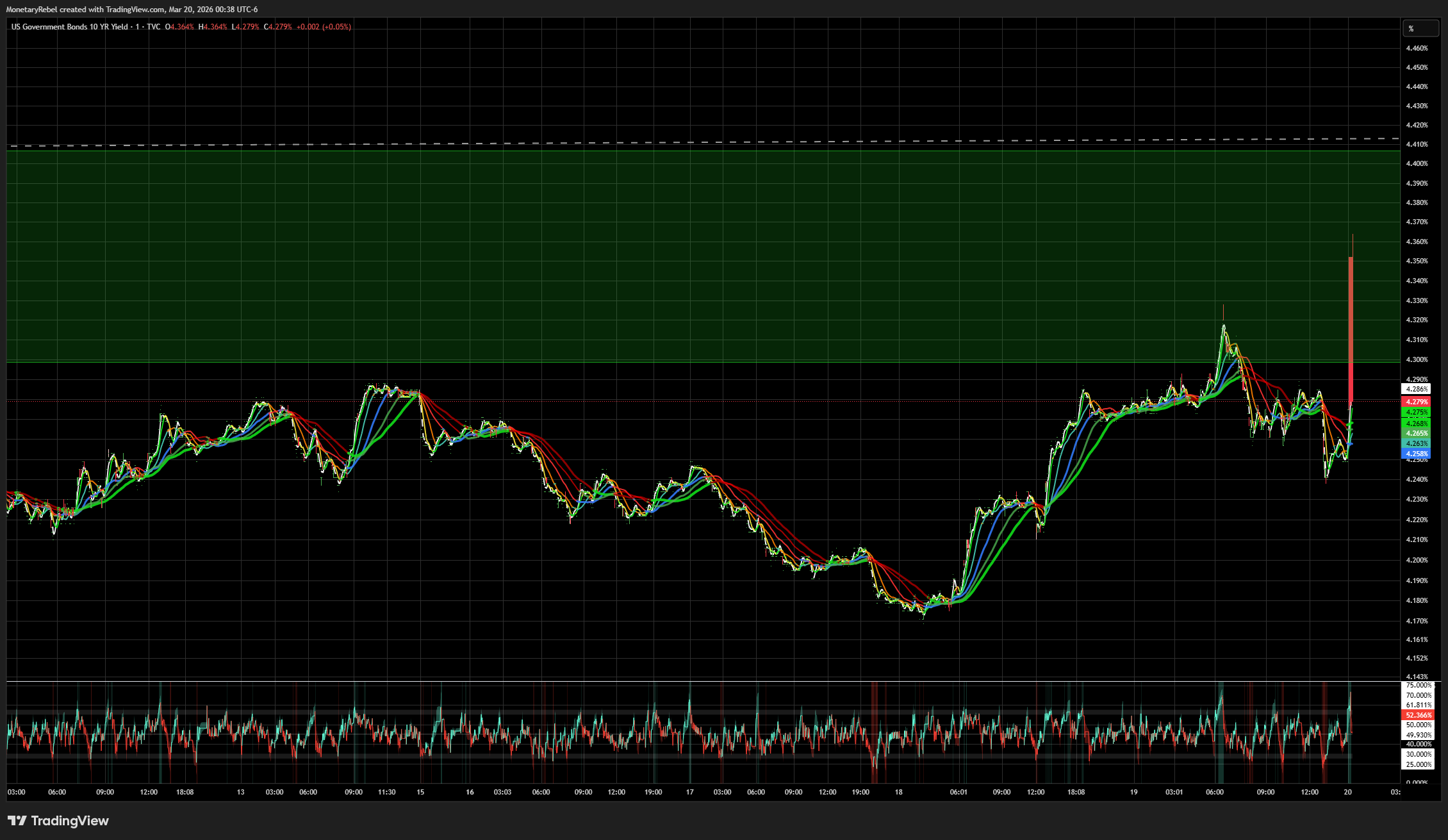Click date 20 on the time axis
This screenshot has height=840, width=1448.
(x=1348, y=792)
